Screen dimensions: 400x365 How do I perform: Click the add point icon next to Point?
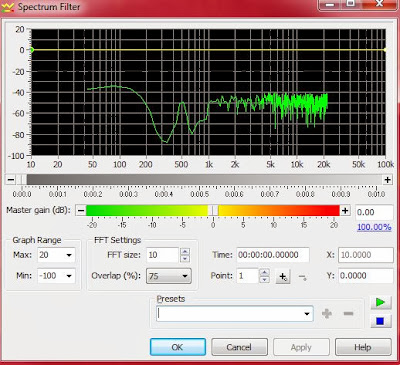point(283,277)
